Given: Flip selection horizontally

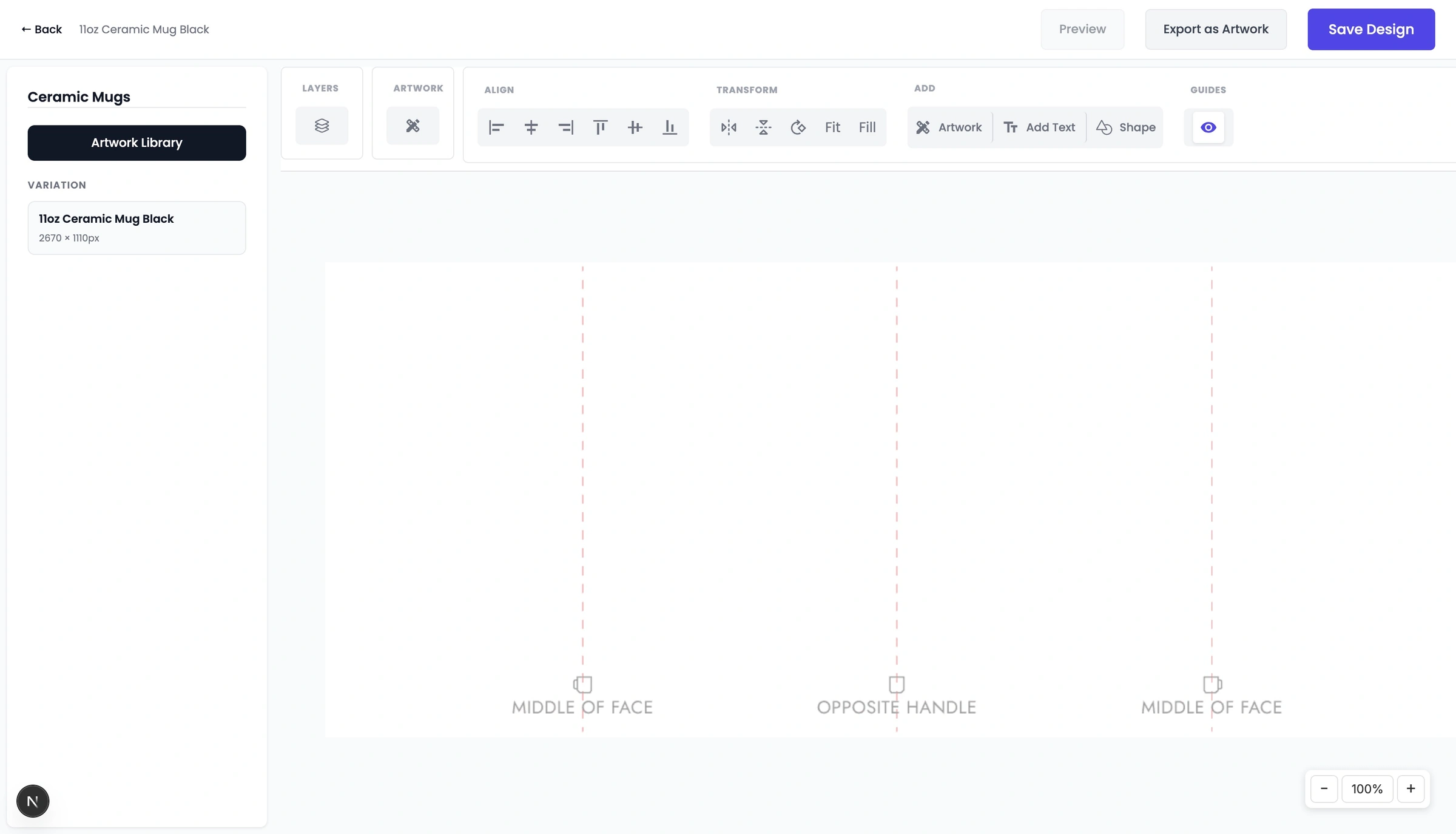Looking at the screenshot, I should tap(729, 127).
